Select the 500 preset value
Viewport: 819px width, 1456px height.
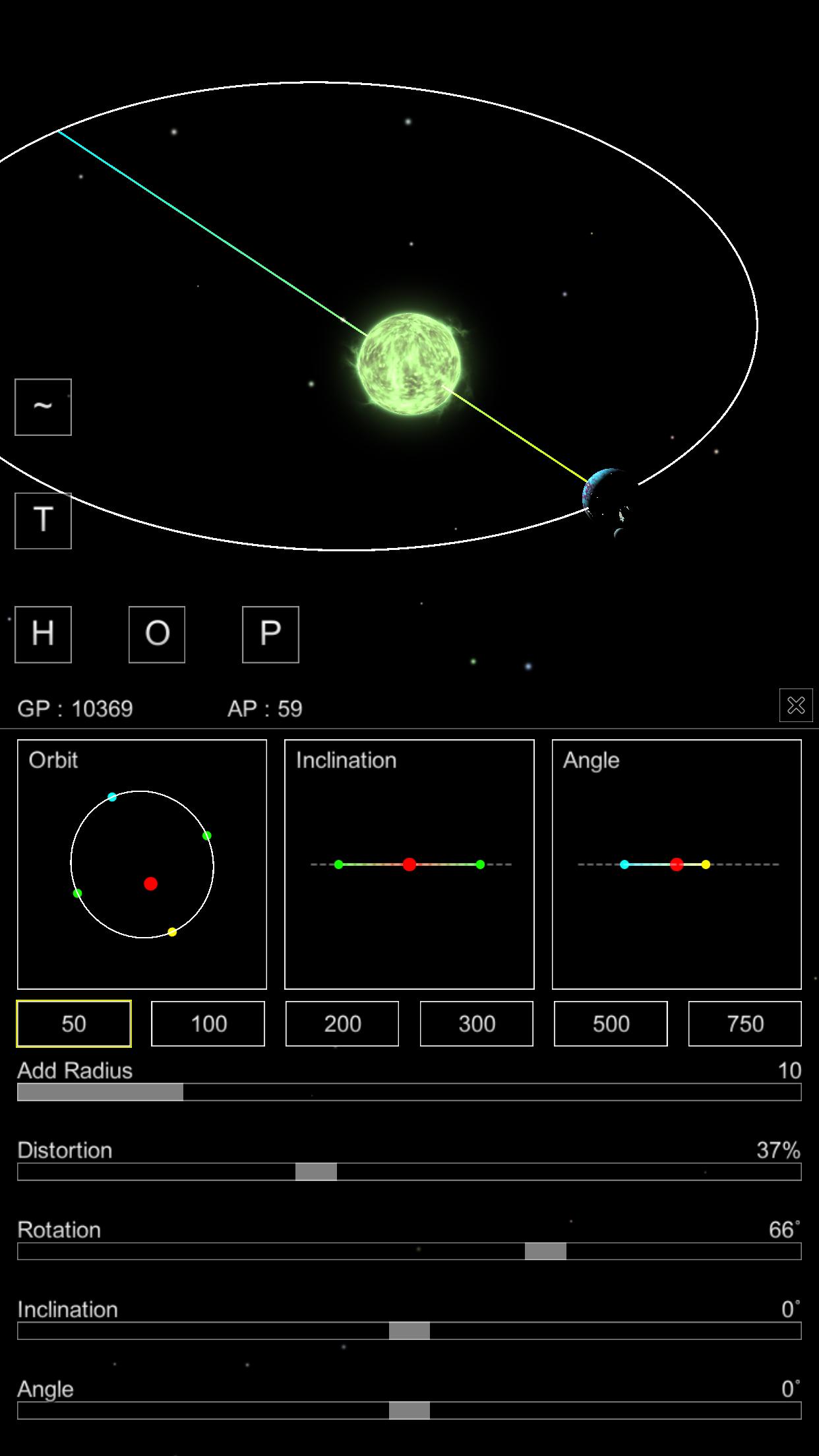[611, 1023]
